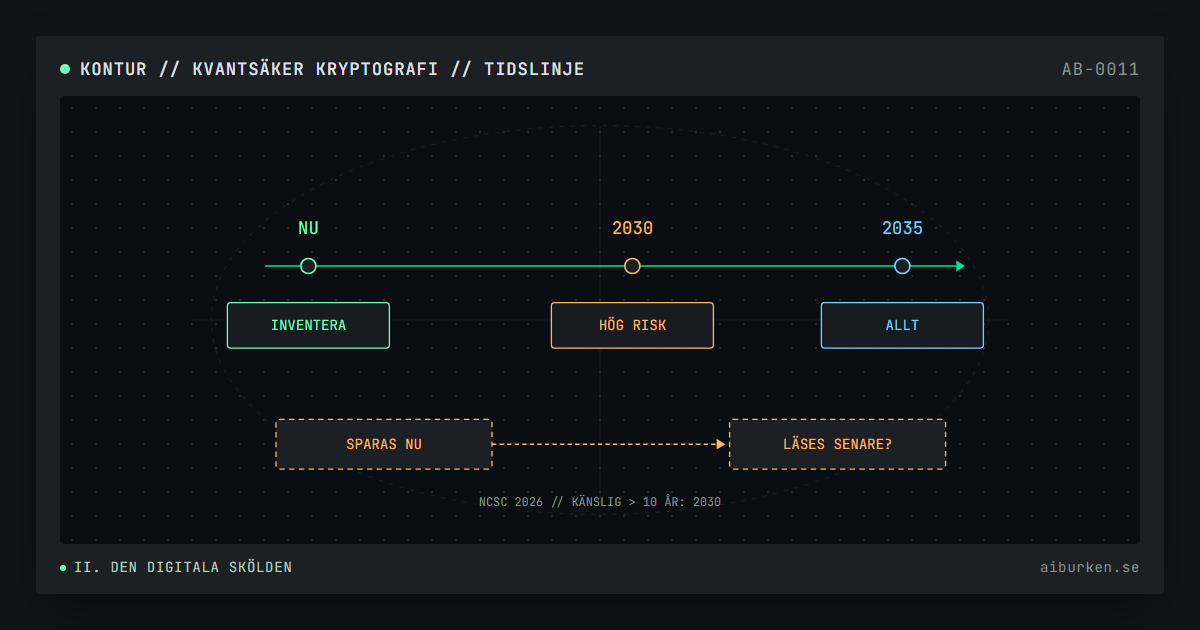Viewport: 1200px width, 630px height.
Task: Select the orange 2030 timeline circle
Action: pyautogui.click(x=632, y=266)
